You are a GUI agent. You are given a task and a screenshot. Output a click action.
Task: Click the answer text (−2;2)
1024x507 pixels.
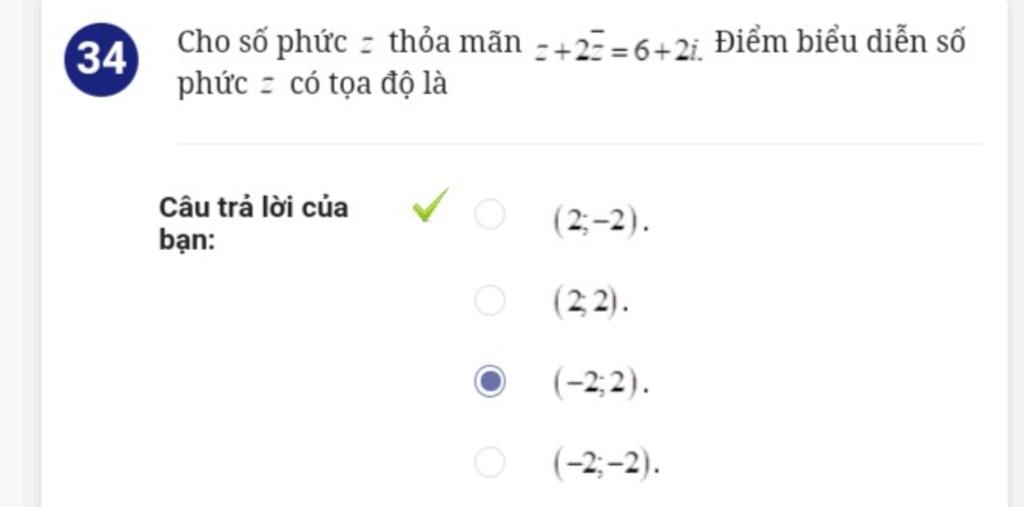[601, 385]
